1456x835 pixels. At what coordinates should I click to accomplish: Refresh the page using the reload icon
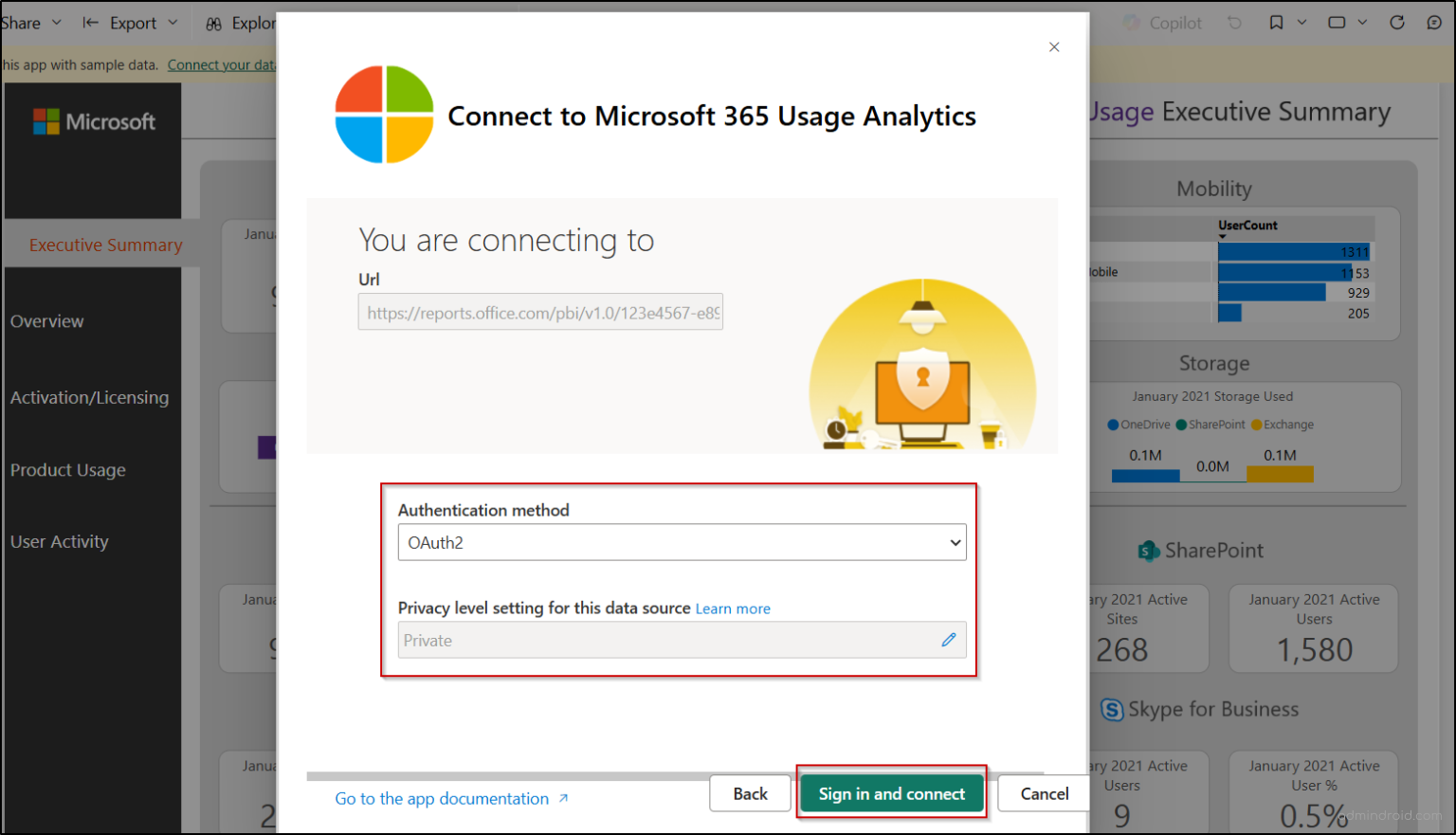pos(1396,22)
